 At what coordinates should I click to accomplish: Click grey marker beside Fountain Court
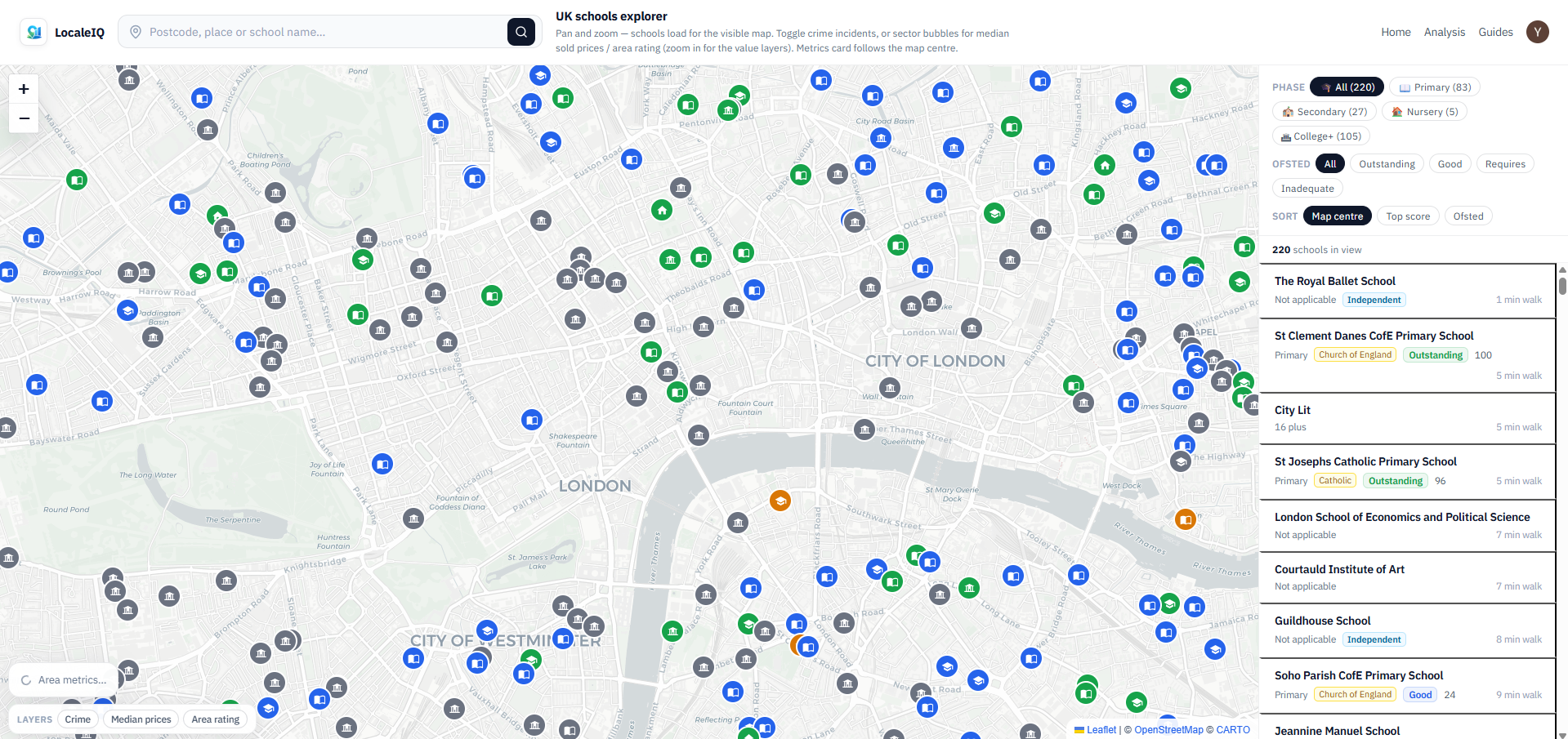pyautogui.click(x=700, y=385)
